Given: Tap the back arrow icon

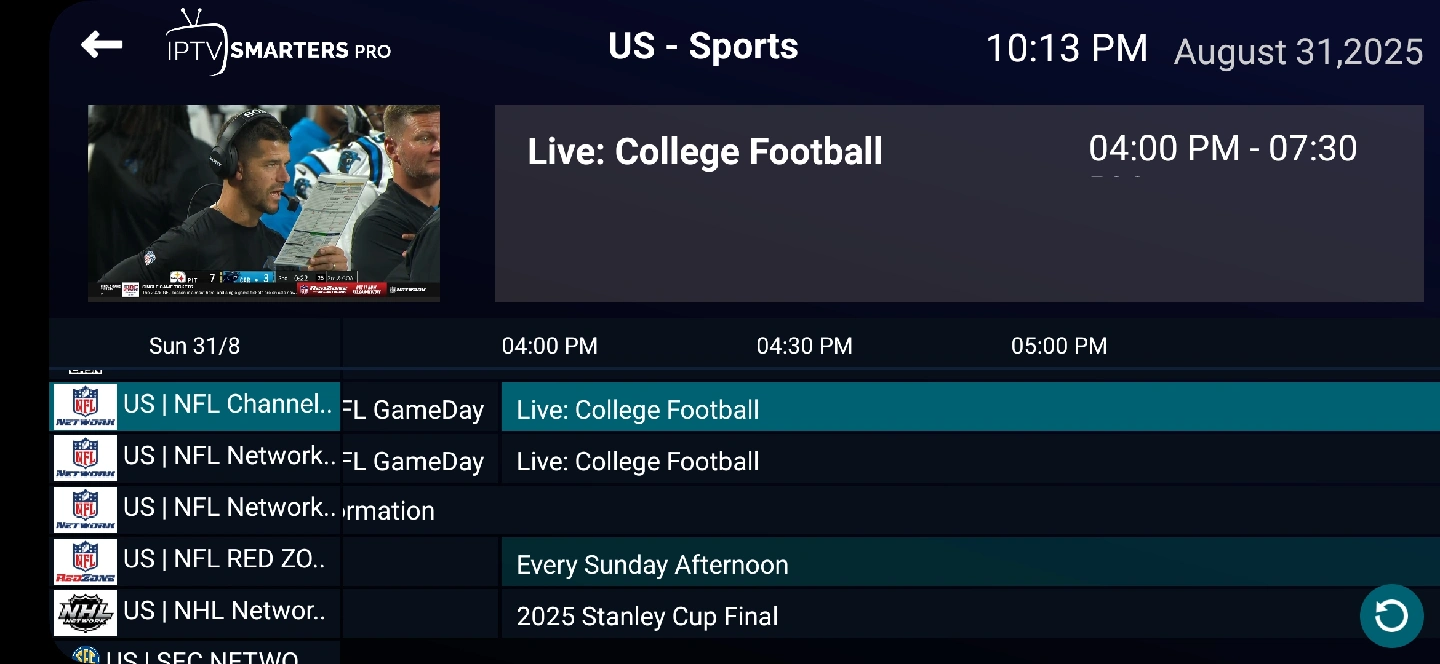Looking at the screenshot, I should click(x=102, y=45).
